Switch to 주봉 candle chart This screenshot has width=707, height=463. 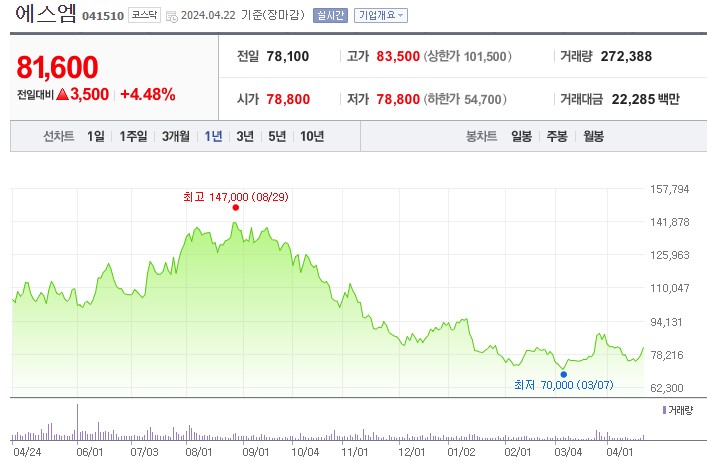pos(557,136)
